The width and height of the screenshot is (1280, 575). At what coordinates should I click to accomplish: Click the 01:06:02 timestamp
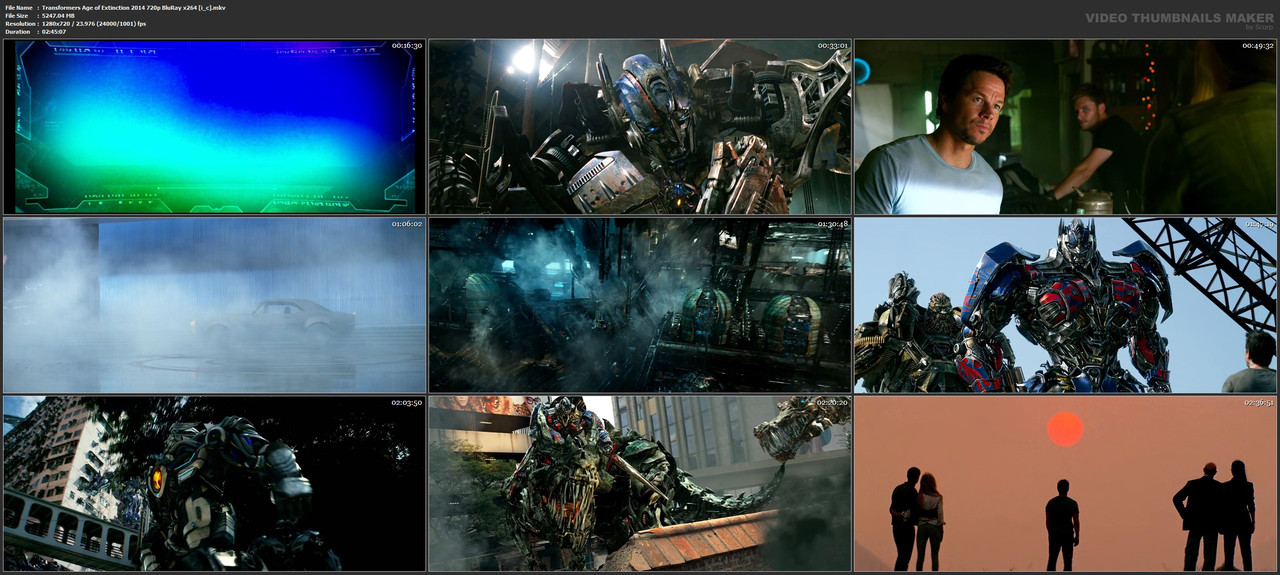pos(406,224)
